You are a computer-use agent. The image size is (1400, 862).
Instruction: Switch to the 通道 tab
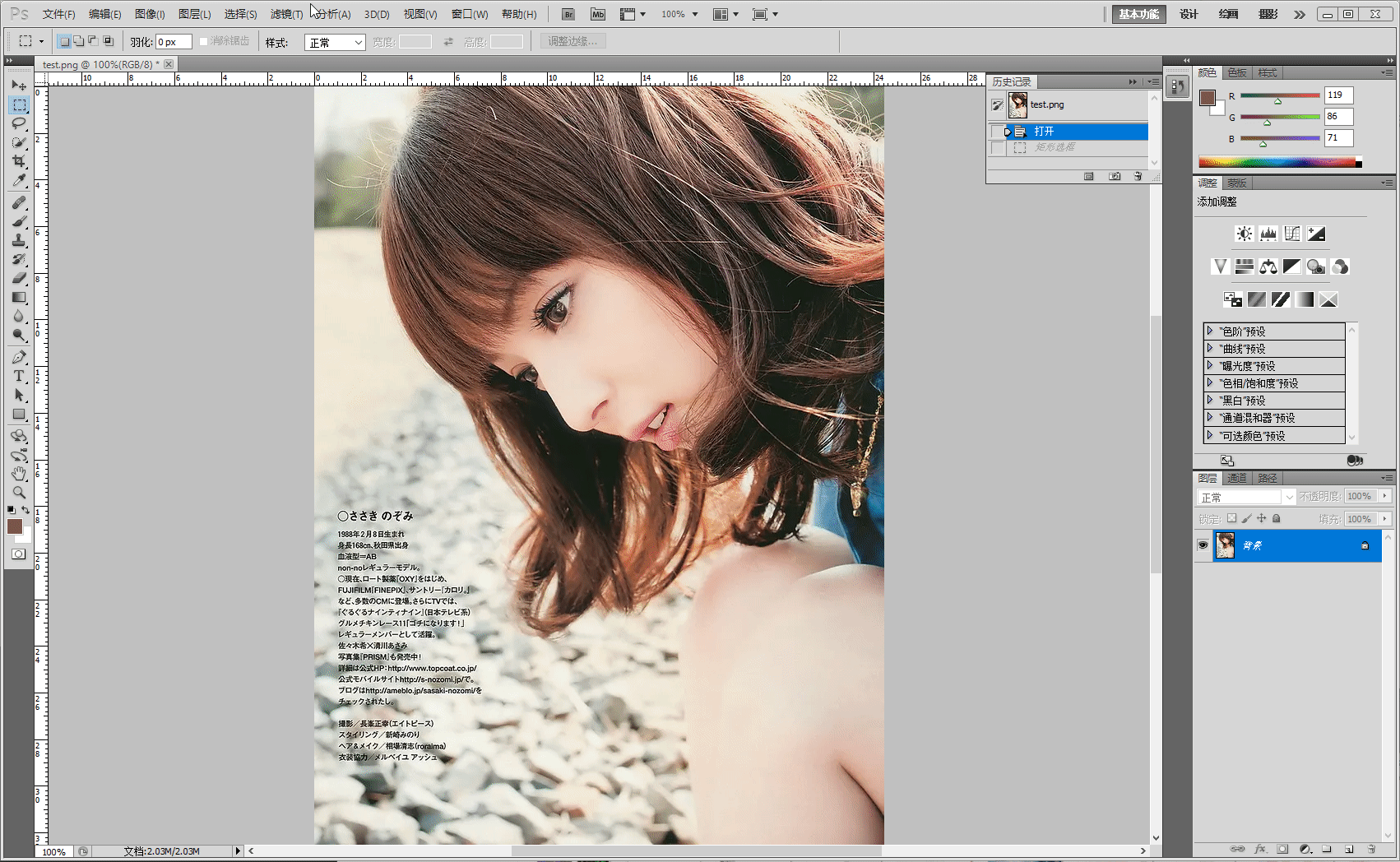pyautogui.click(x=1236, y=478)
